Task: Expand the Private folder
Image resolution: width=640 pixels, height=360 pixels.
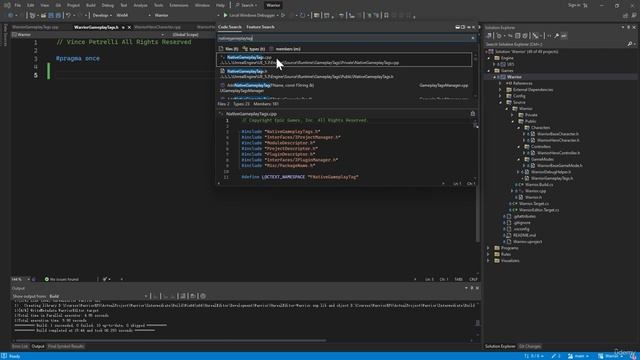Action: coord(513,115)
